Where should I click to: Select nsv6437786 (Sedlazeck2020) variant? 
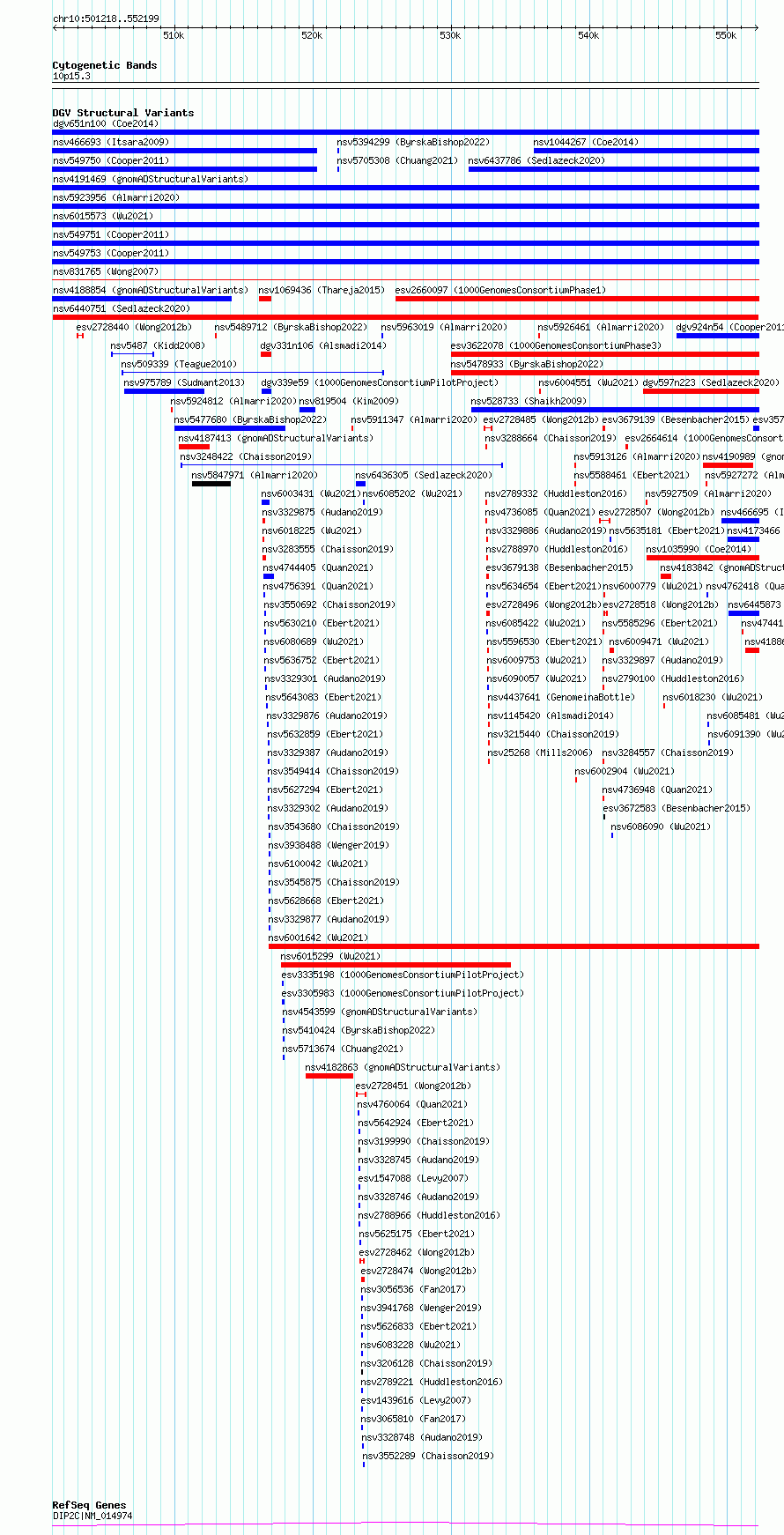(x=536, y=160)
